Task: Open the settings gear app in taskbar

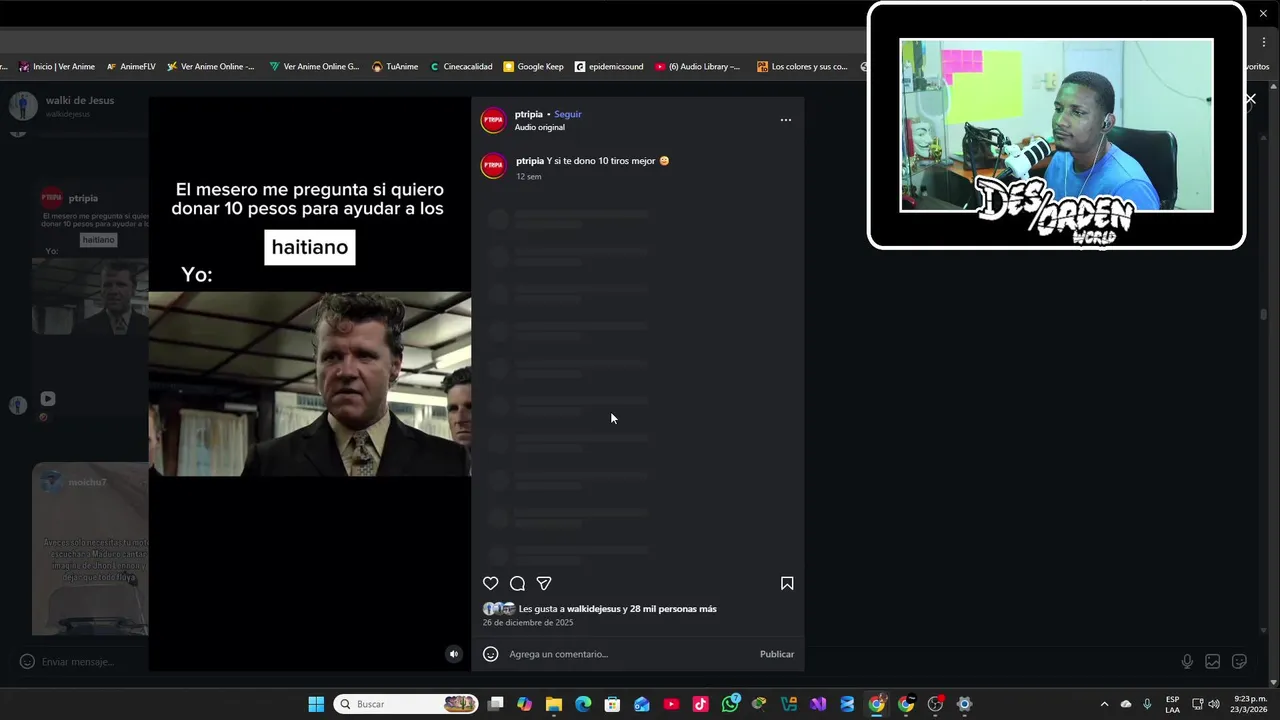Action: 964,704
